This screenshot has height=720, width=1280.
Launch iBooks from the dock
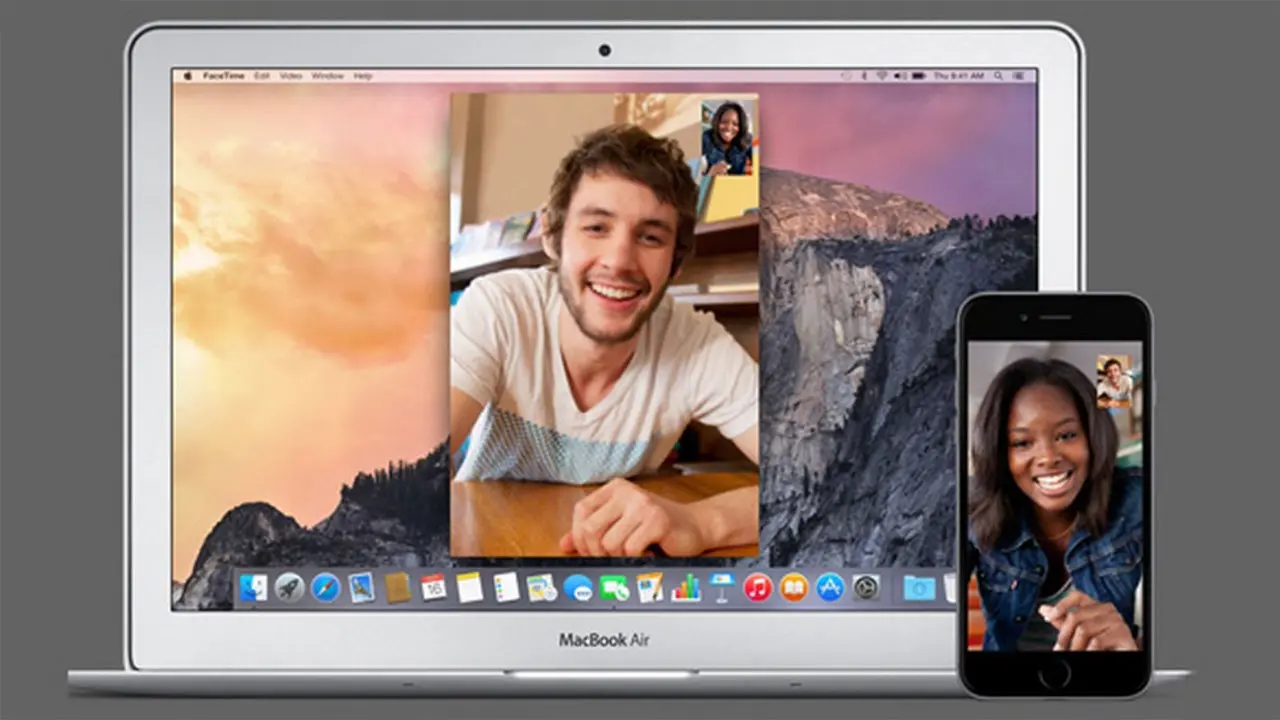794,587
